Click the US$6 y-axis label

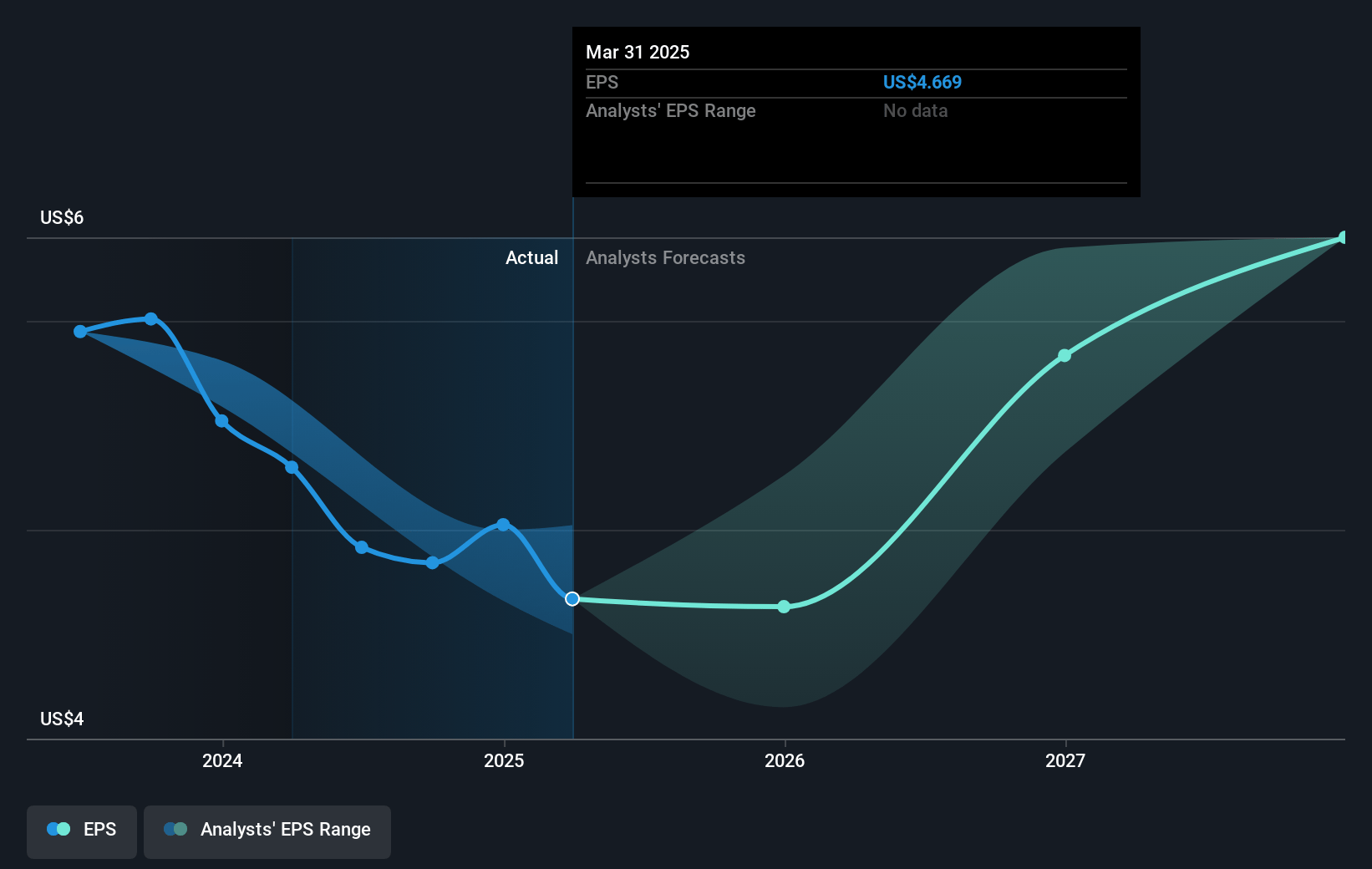[x=62, y=217]
